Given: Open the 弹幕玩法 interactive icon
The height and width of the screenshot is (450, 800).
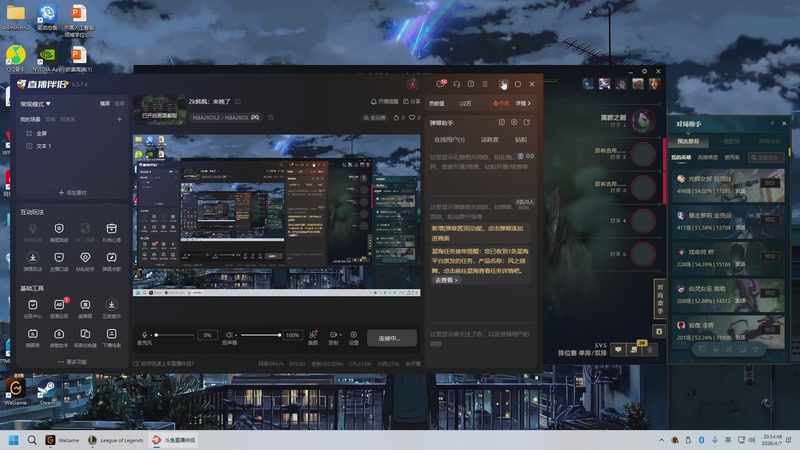Looking at the screenshot, I should point(33,258).
